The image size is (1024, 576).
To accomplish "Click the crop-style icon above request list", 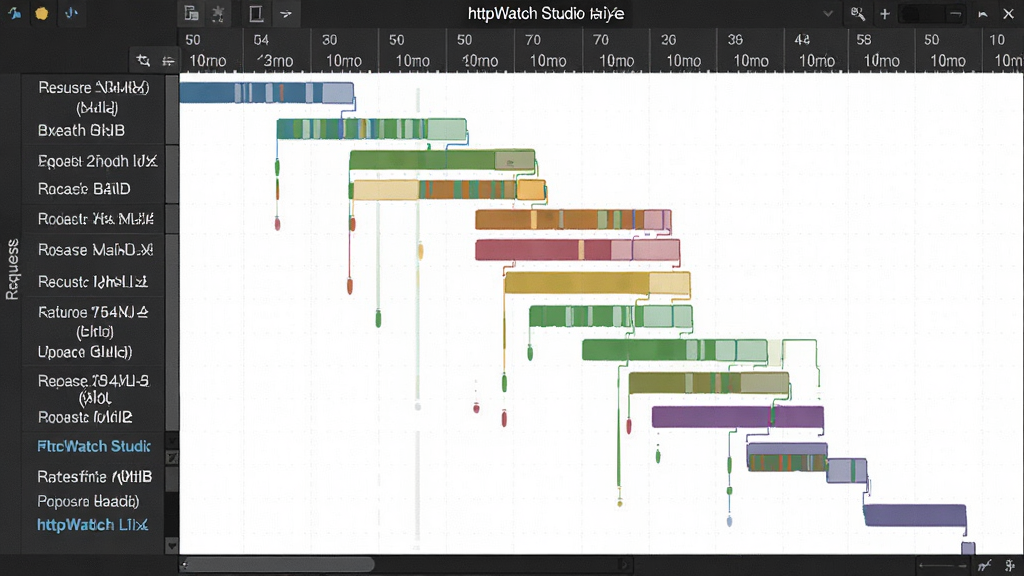I will [143, 61].
